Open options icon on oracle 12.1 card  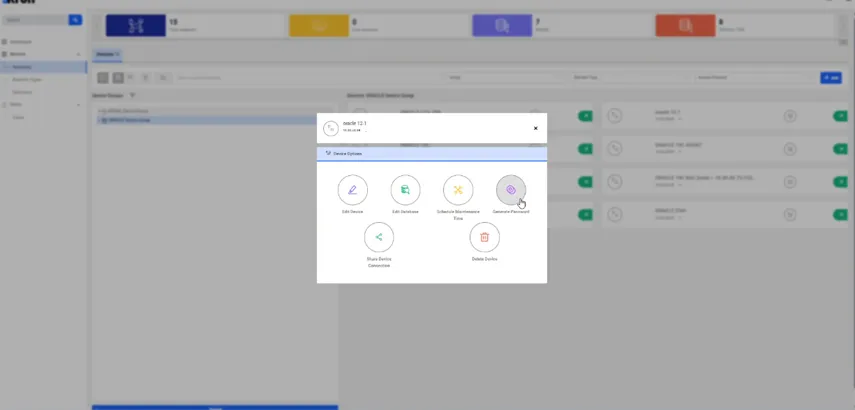790,116
